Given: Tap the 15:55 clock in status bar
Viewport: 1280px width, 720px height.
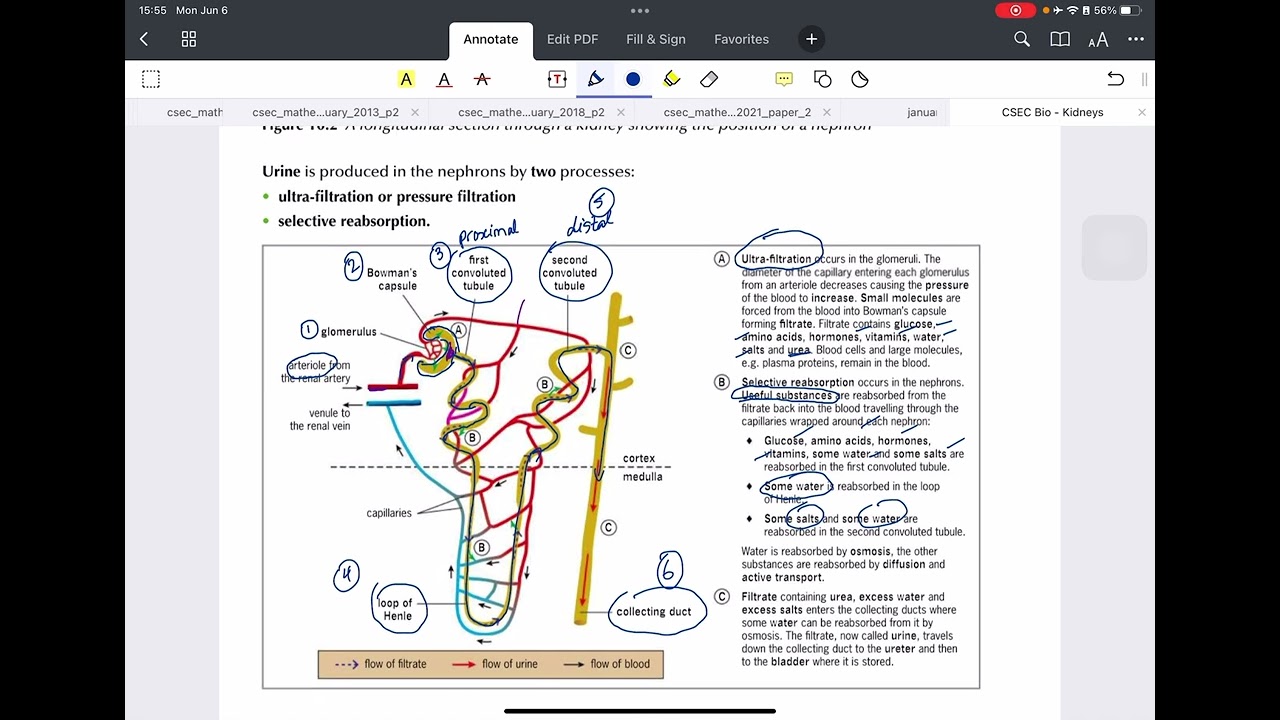Looking at the screenshot, I should 153,10.
